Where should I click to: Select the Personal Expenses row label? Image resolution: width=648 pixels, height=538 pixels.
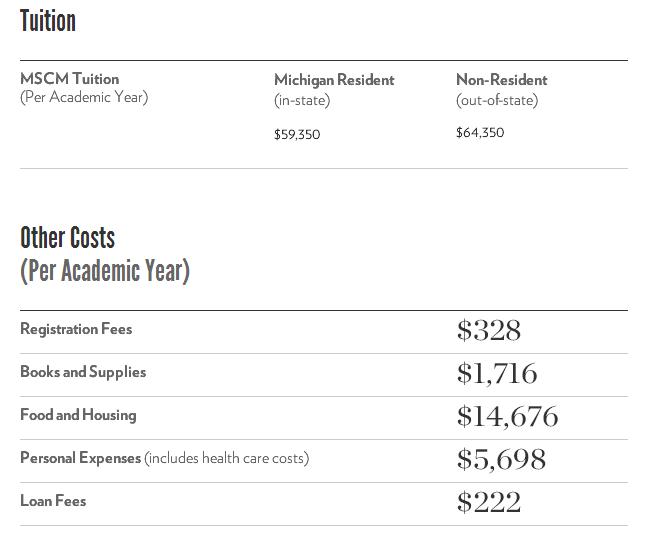[x=81, y=458]
